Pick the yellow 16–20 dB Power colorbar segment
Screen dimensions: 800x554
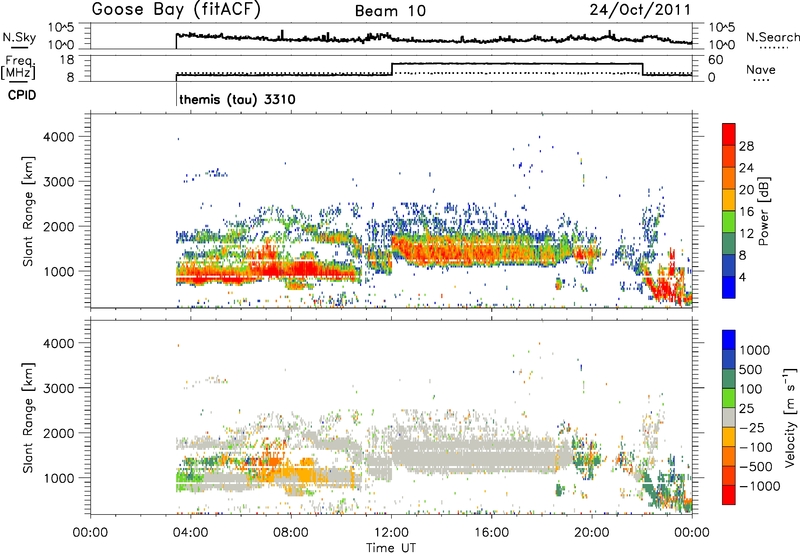coord(729,200)
